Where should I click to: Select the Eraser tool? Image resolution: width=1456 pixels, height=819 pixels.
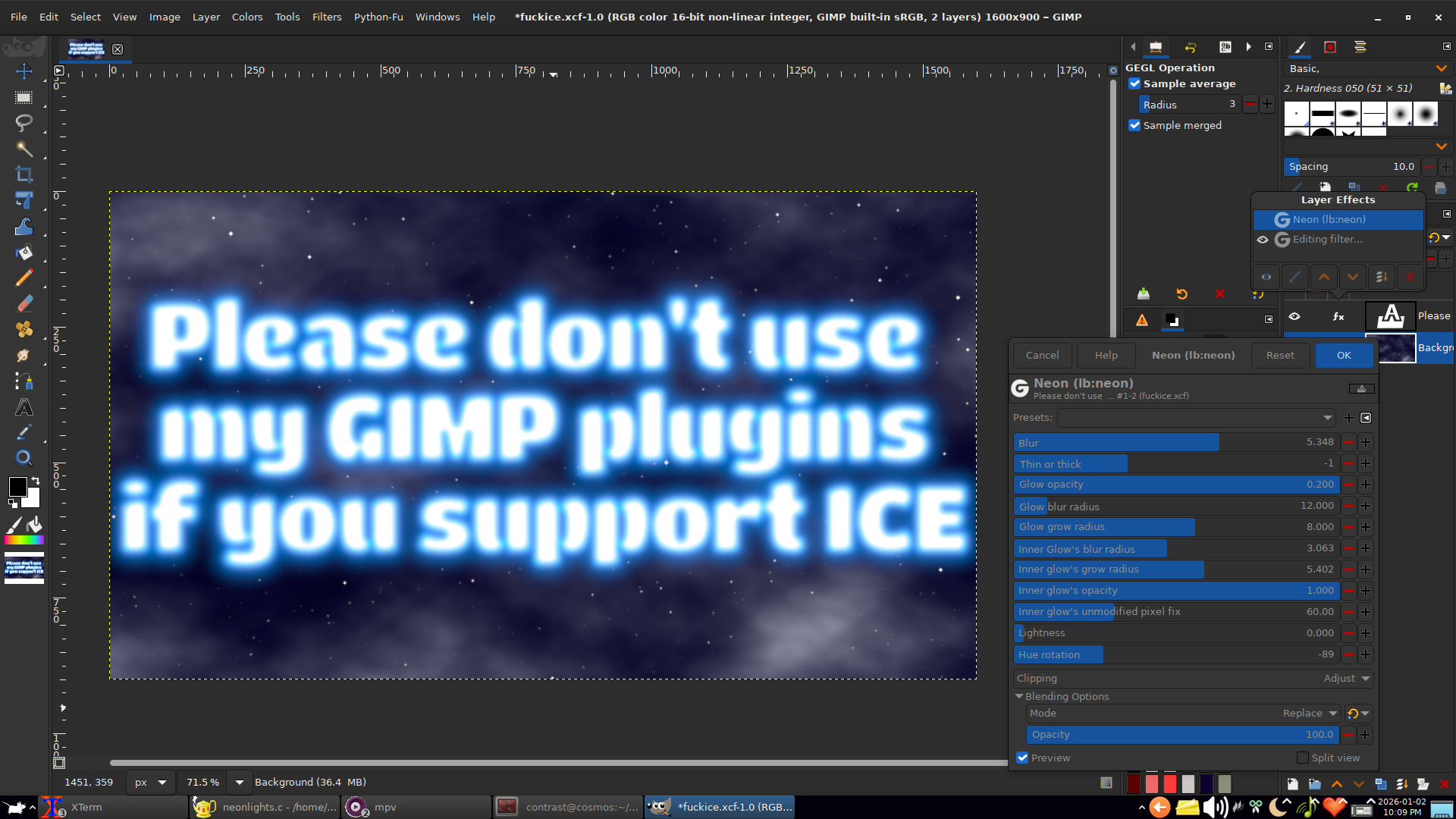click(x=24, y=304)
